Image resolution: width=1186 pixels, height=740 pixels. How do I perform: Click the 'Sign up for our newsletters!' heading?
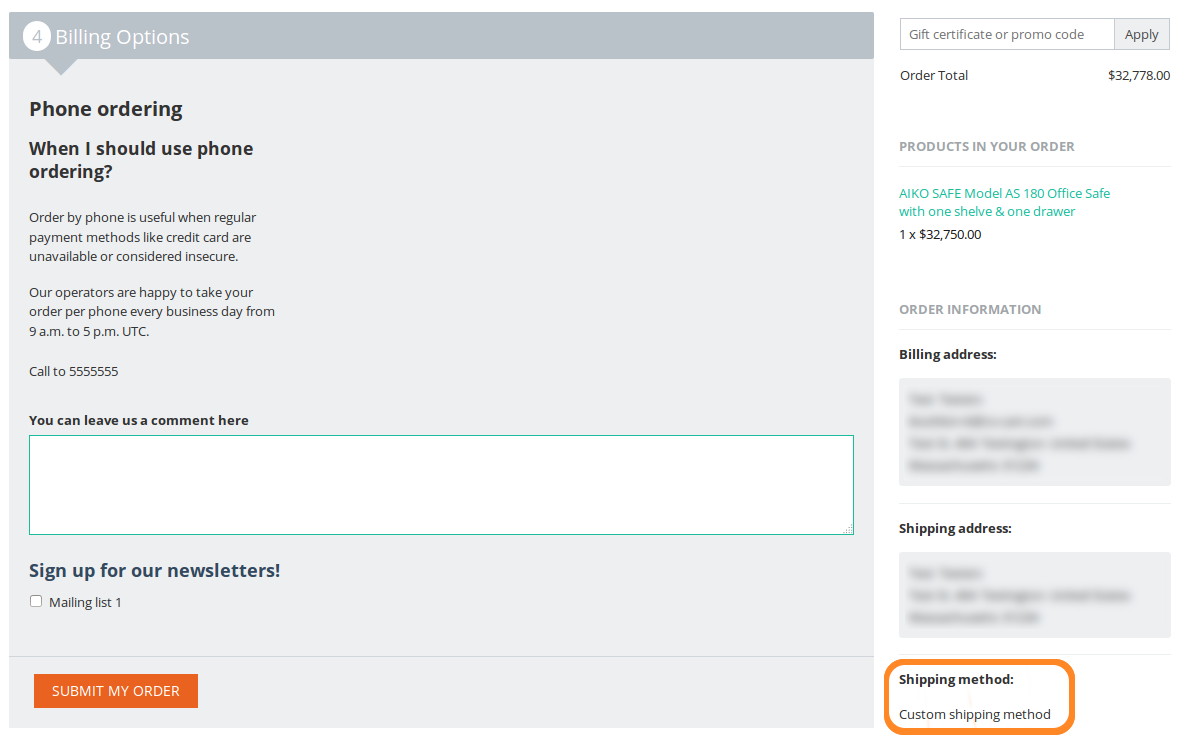[154, 571]
